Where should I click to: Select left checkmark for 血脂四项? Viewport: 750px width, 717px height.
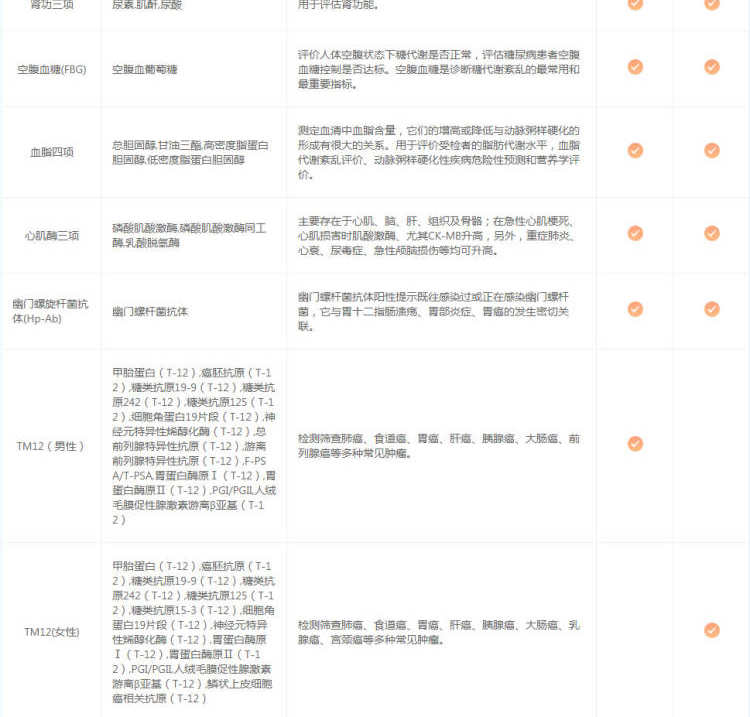tap(635, 151)
